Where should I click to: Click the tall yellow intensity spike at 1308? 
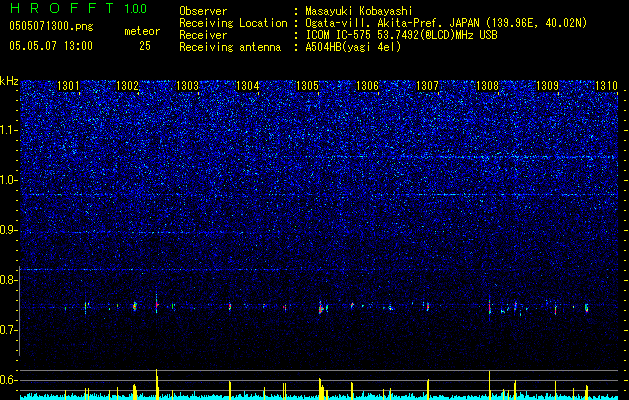click(x=489, y=385)
